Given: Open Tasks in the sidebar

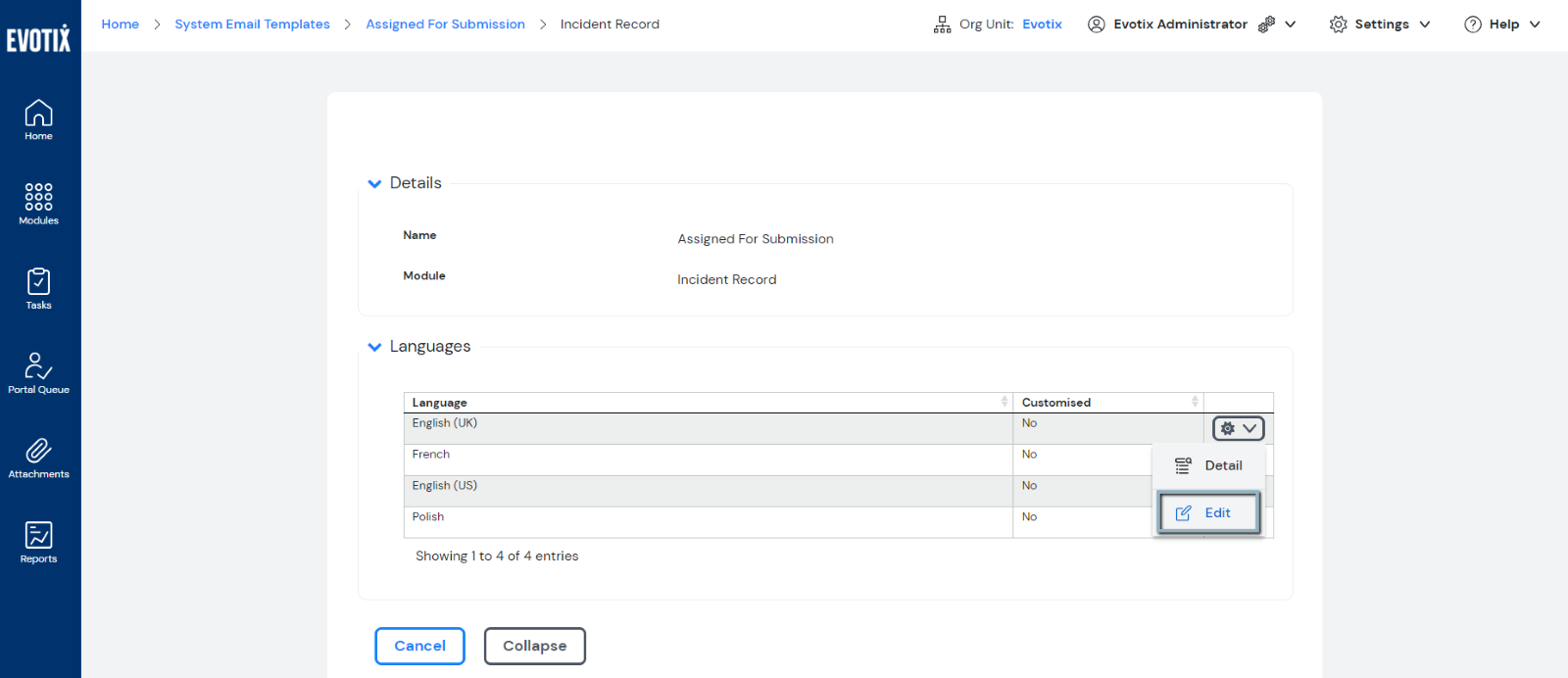Looking at the screenshot, I should point(38,289).
